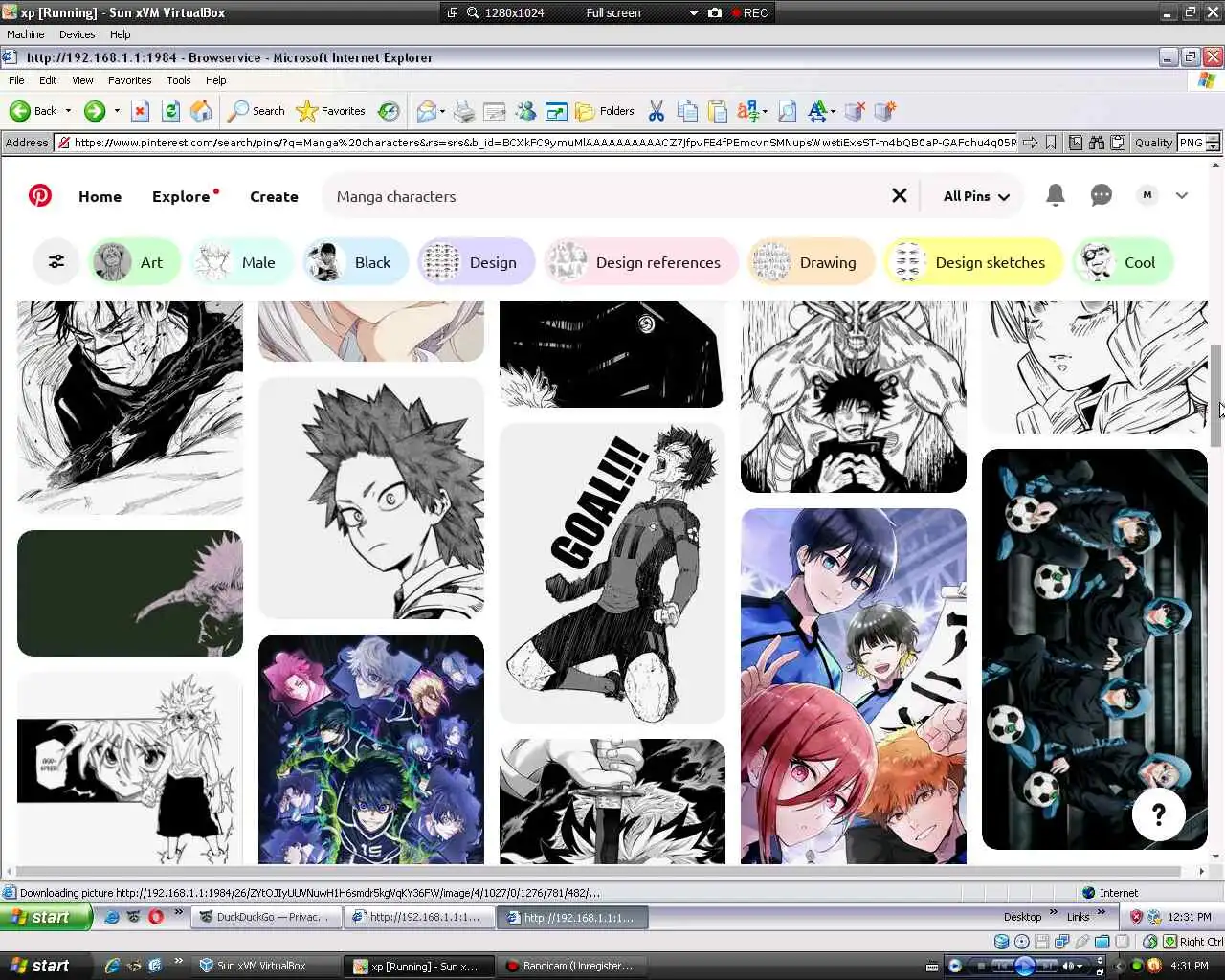Viewport: 1225px width, 980px height.
Task: Select the Black filter chip
Action: tap(355, 261)
